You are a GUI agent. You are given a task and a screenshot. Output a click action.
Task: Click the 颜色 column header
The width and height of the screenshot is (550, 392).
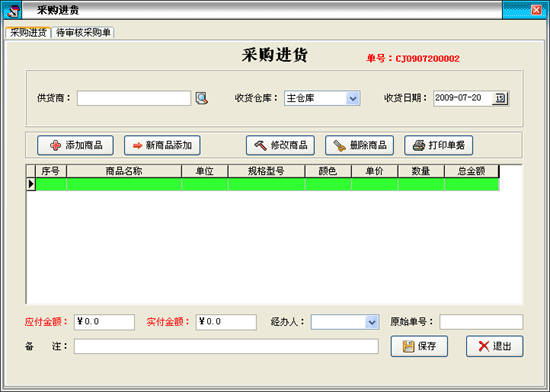[328, 171]
